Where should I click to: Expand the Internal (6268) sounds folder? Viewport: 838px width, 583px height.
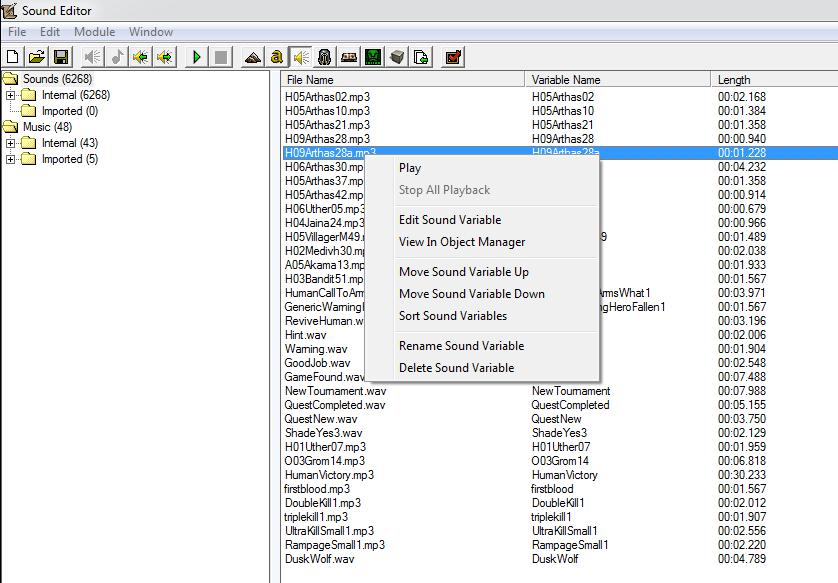click(x=10, y=95)
